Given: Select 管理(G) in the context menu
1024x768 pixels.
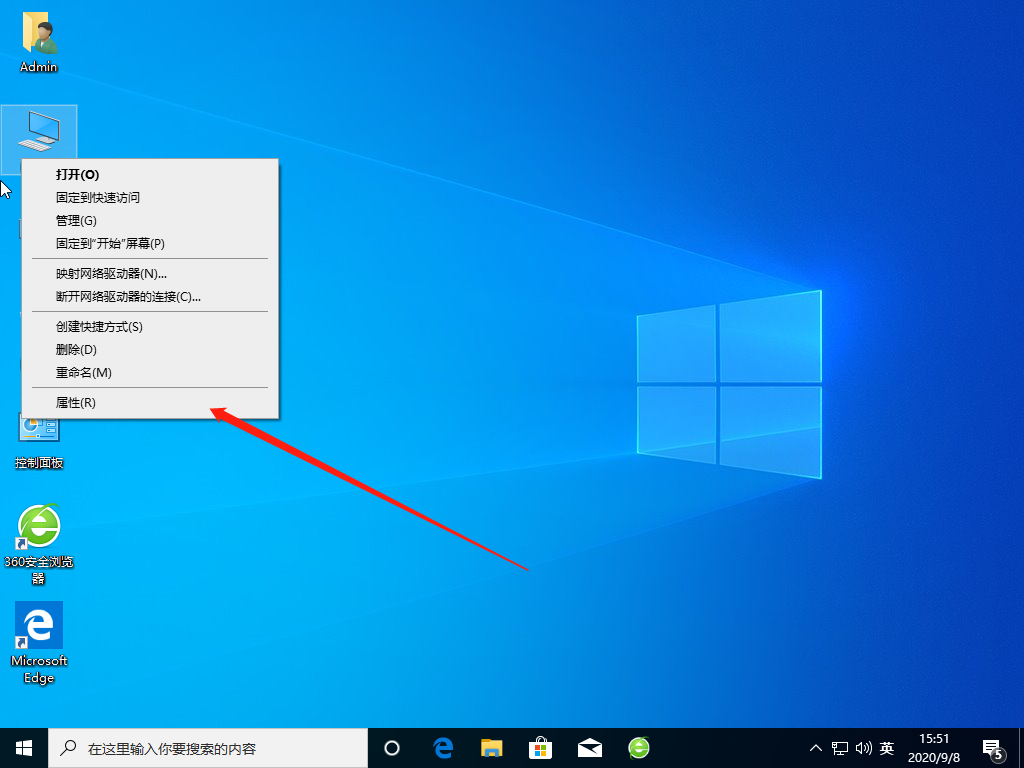Looking at the screenshot, I should pyautogui.click(x=76, y=220).
